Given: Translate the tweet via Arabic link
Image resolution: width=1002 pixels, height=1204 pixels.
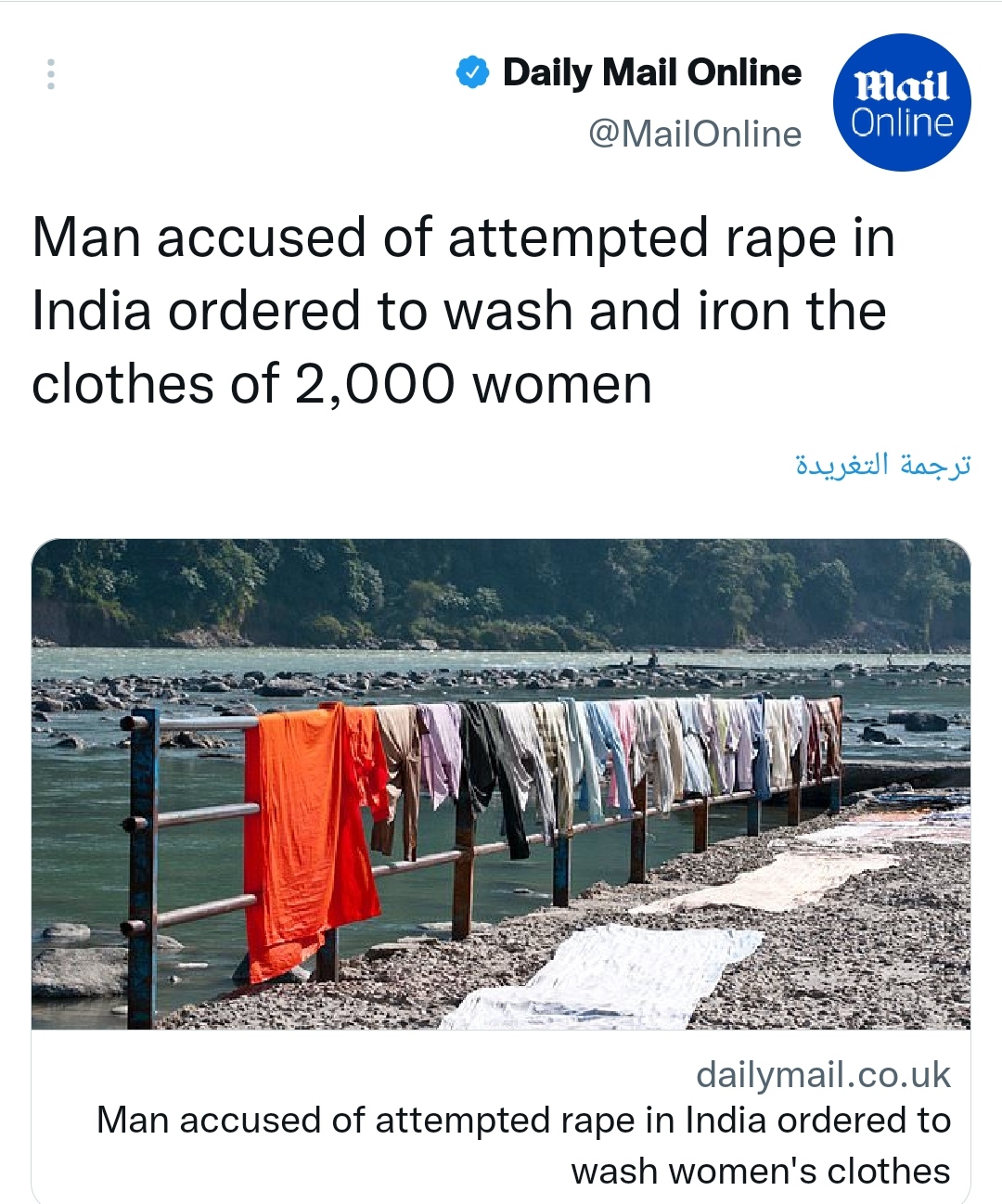Looking at the screenshot, I should (x=882, y=464).
